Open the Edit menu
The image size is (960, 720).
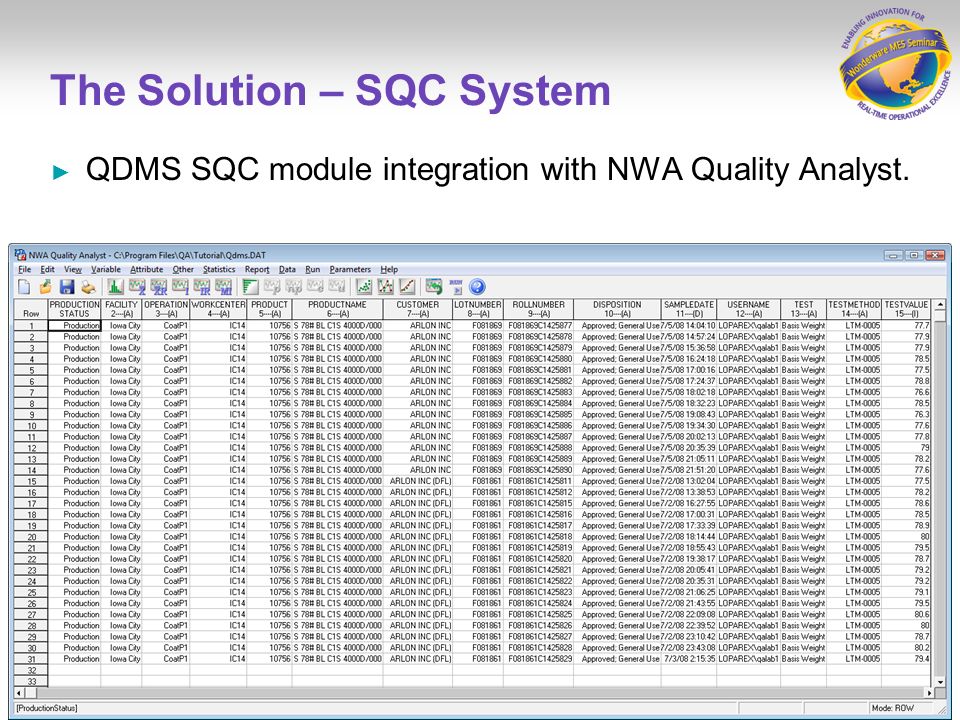48,269
